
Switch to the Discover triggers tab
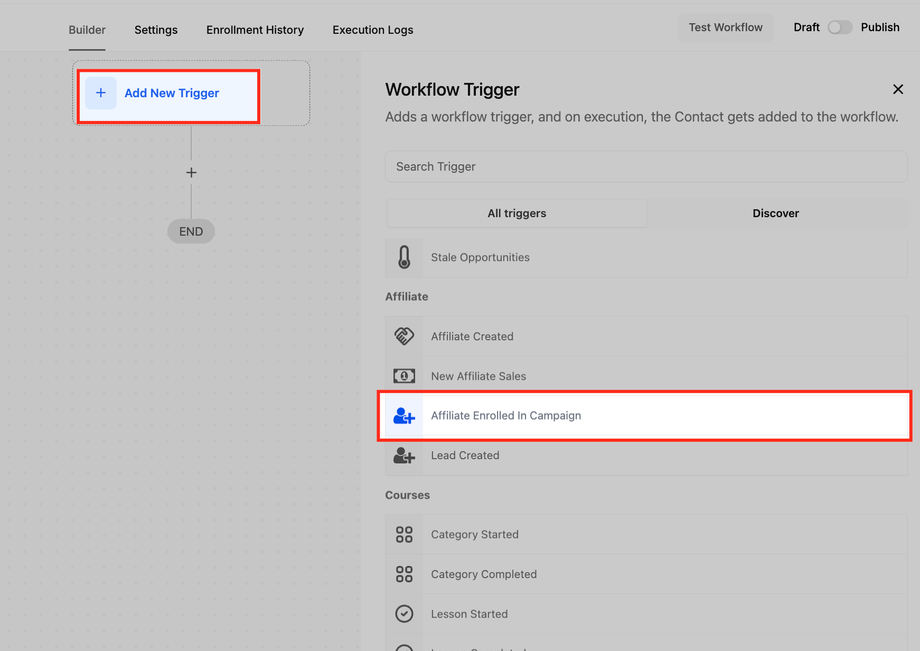click(x=775, y=213)
